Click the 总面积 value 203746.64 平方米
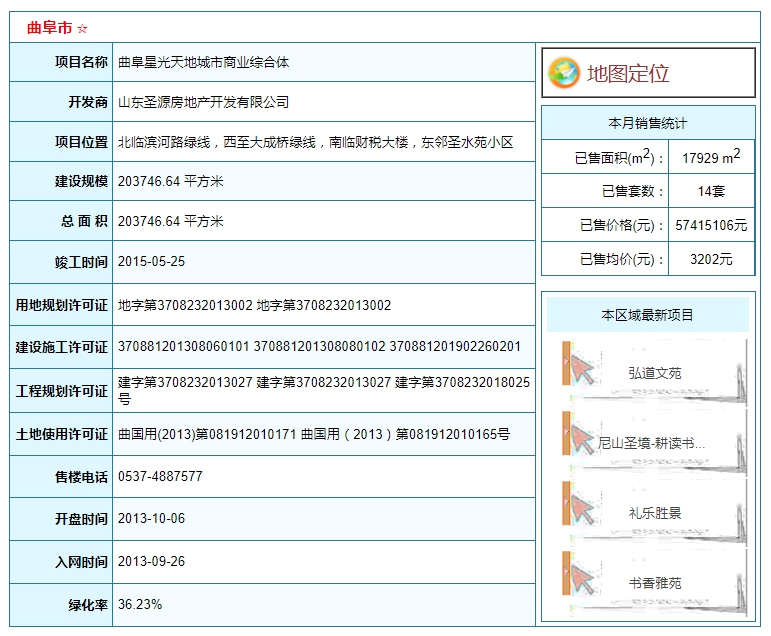This screenshot has height=636, width=771. 171,221
